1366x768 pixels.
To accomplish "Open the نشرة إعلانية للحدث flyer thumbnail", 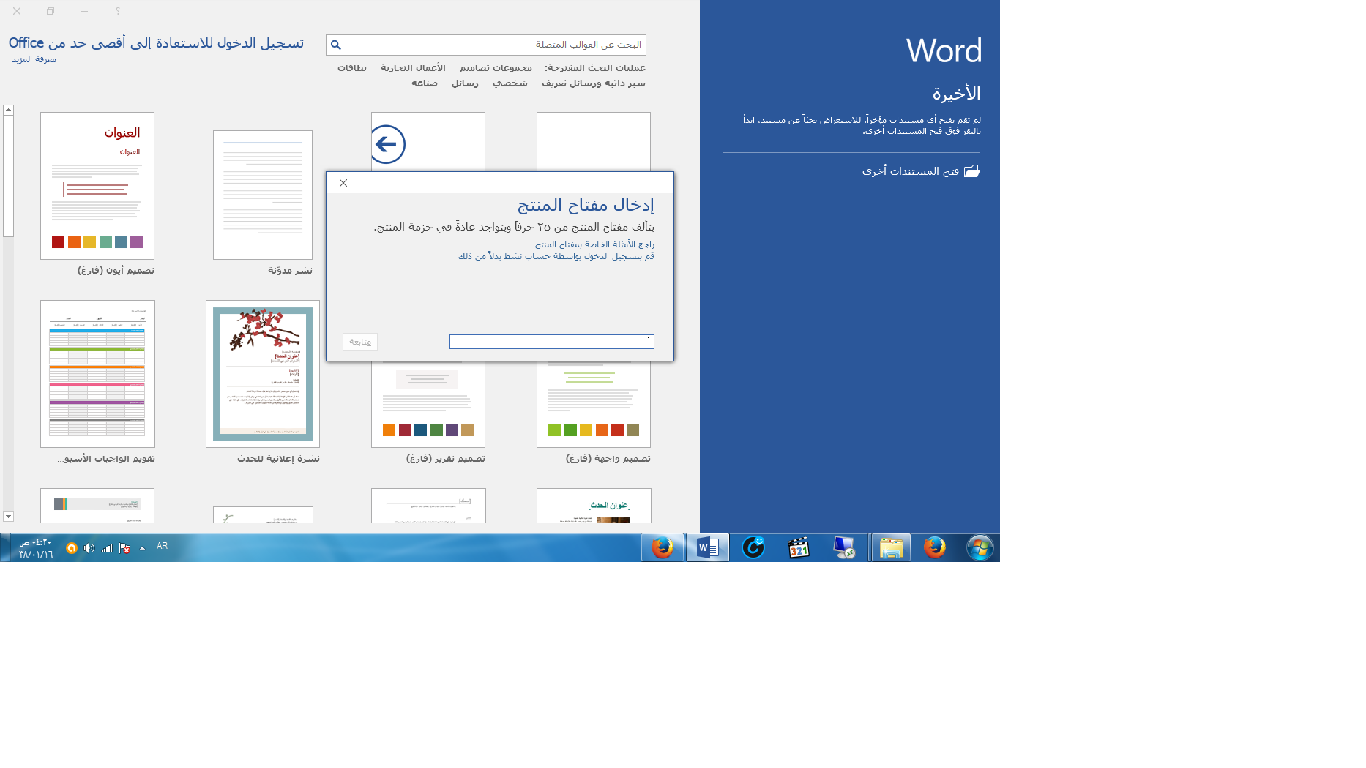I will coord(263,374).
